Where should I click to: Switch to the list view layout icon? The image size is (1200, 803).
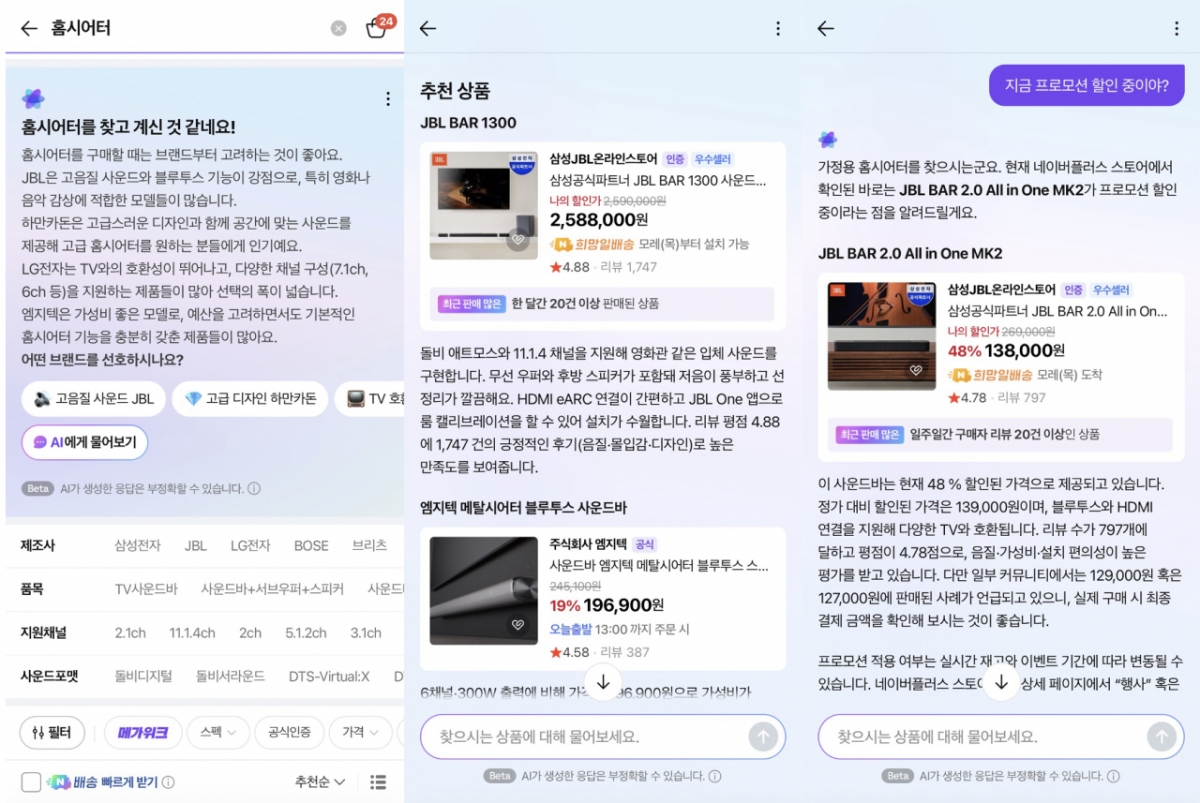[378, 782]
